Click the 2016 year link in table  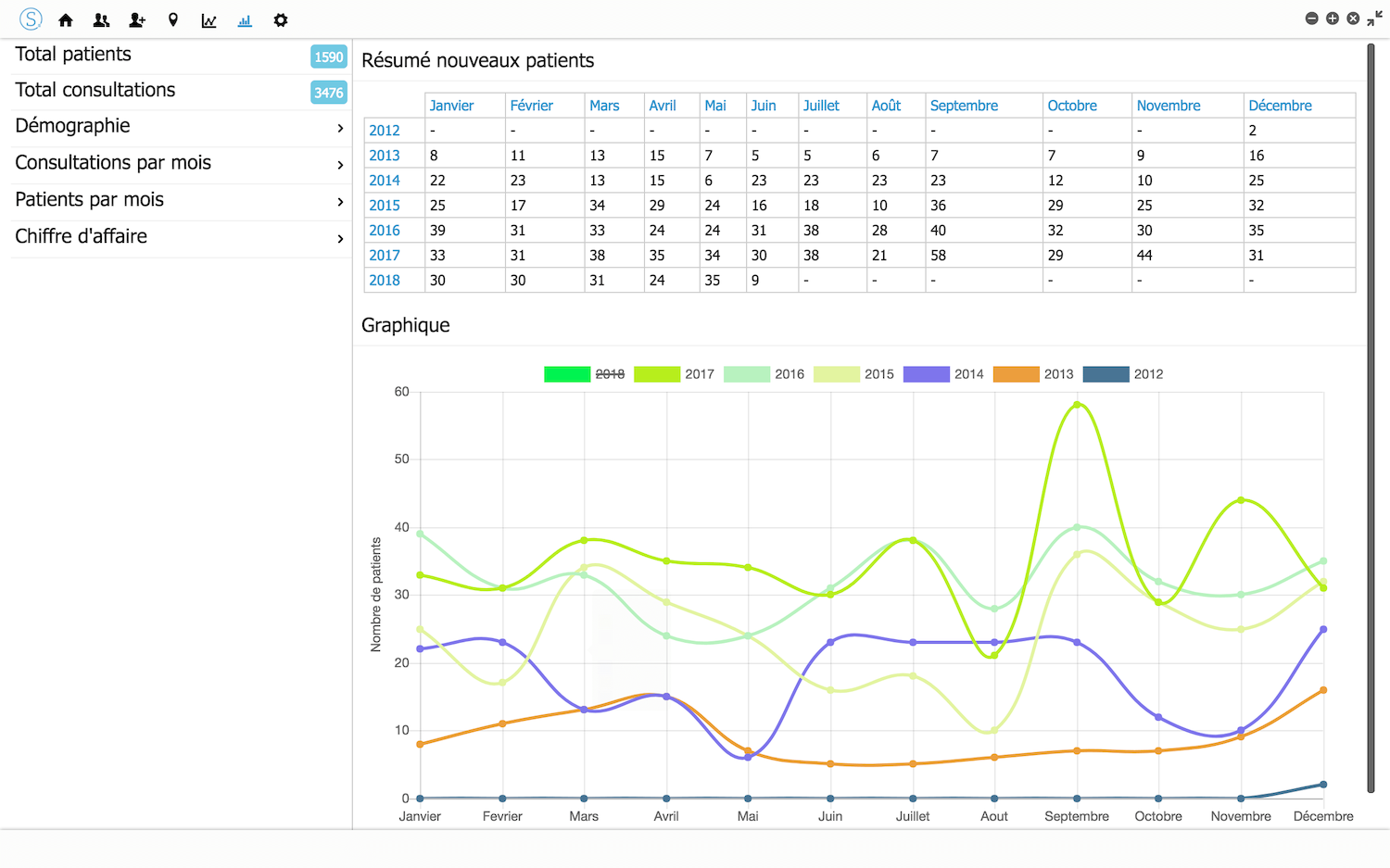(385, 231)
